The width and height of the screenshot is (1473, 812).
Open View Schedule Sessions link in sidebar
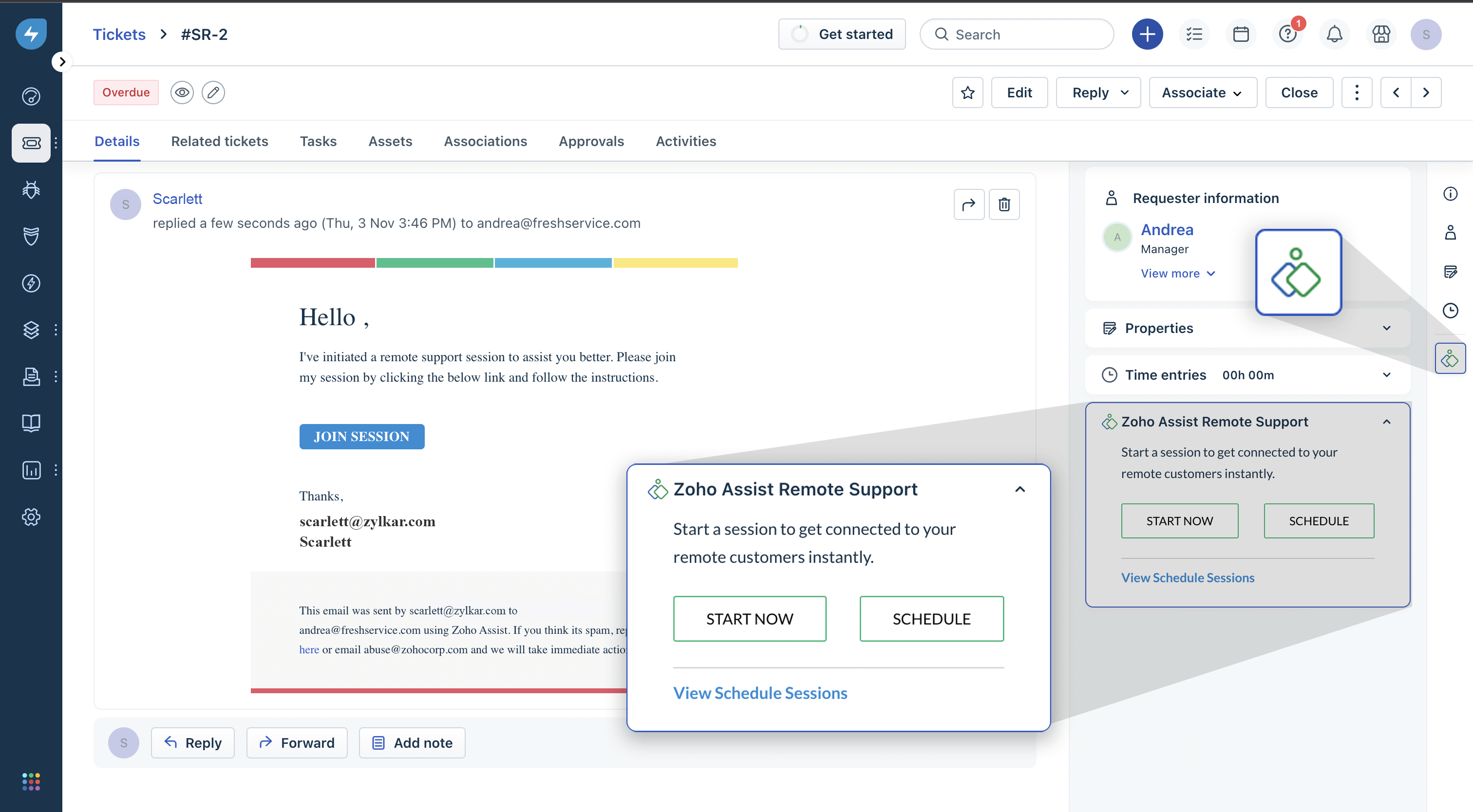pyautogui.click(x=1187, y=578)
